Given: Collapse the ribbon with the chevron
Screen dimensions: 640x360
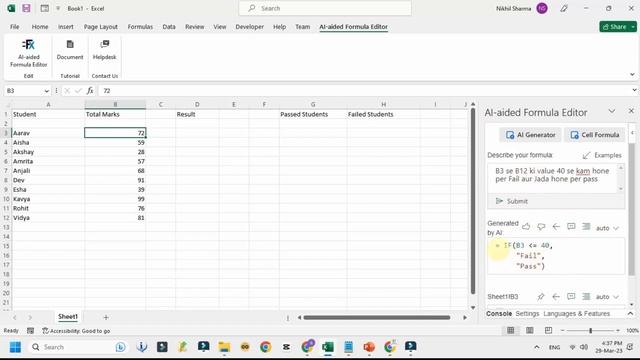Looking at the screenshot, I should click(x=632, y=75).
